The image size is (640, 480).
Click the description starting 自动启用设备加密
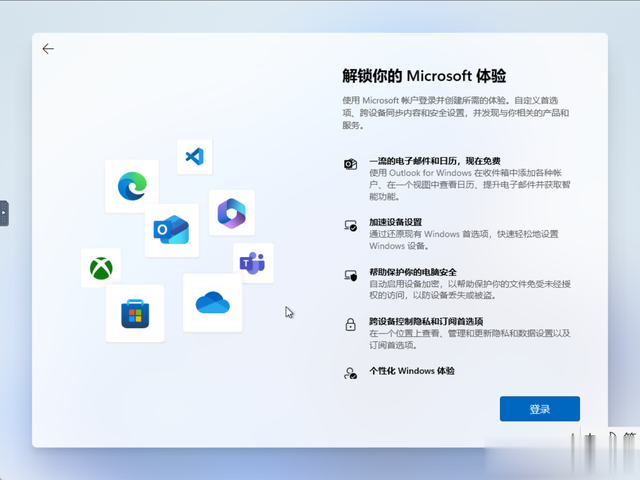pyautogui.click(x=470, y=289)
